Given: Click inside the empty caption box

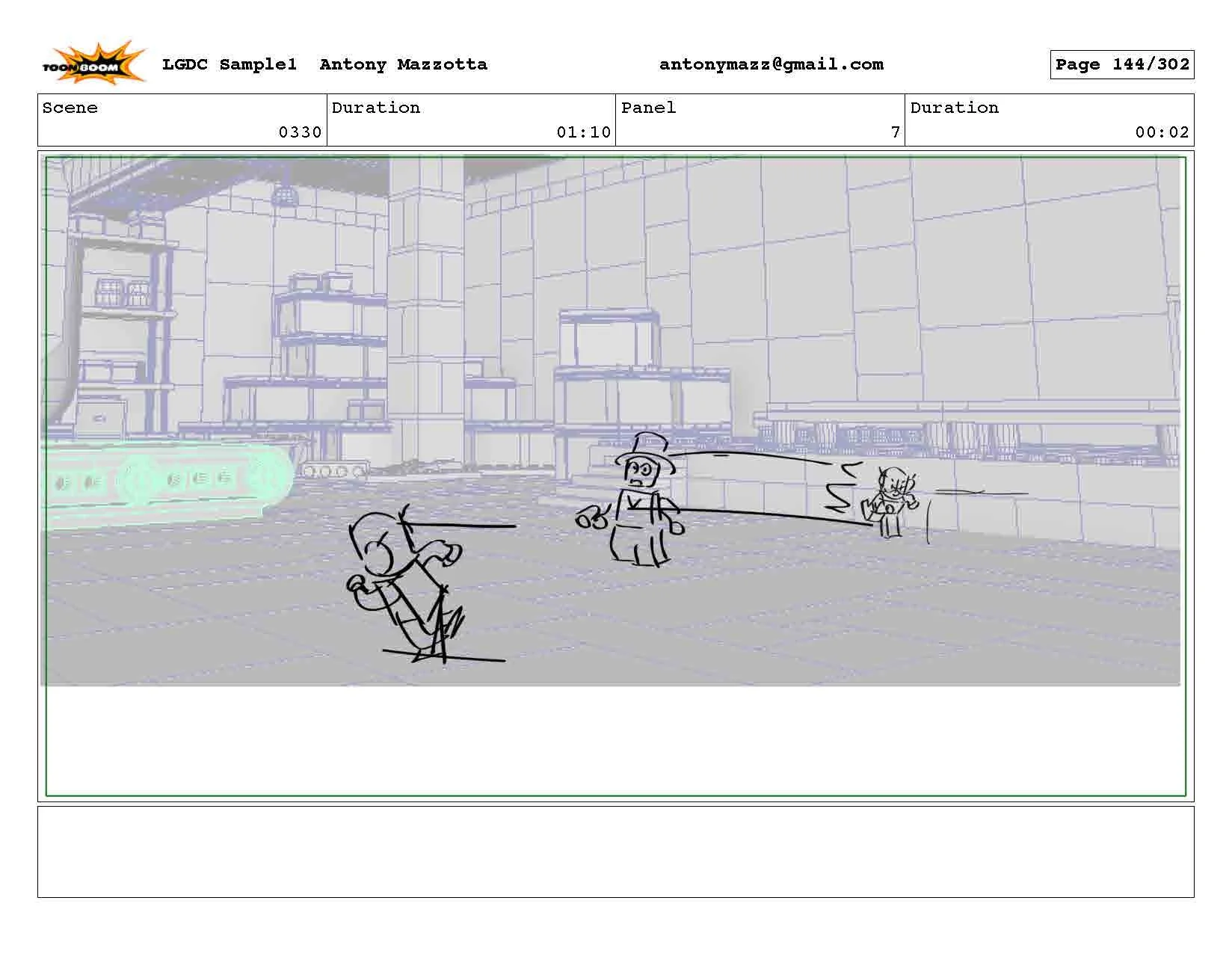Looking at the screenshot, I should (x=616, y=856).
